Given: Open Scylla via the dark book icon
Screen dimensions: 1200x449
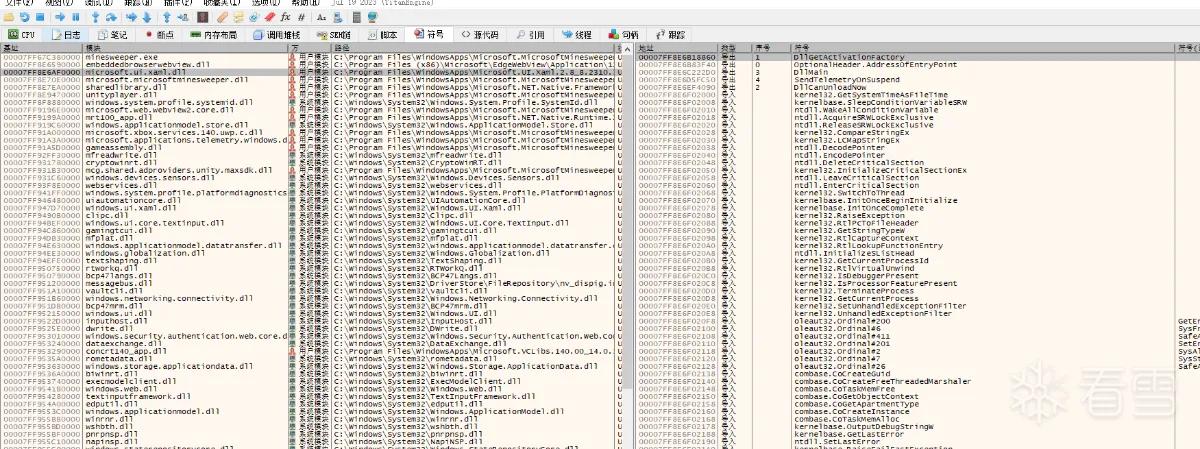Looking at the screenshot, I should [x=202, y=17].
